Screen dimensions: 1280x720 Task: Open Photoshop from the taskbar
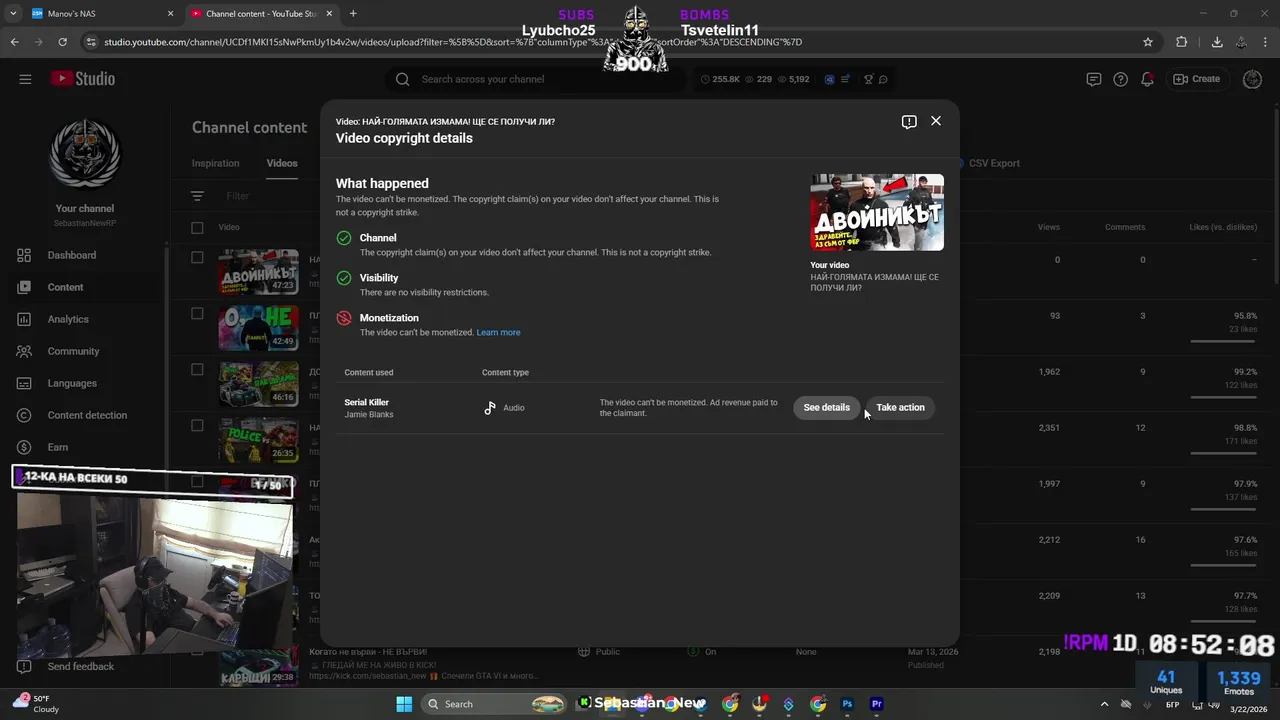[x=847, y=704]
